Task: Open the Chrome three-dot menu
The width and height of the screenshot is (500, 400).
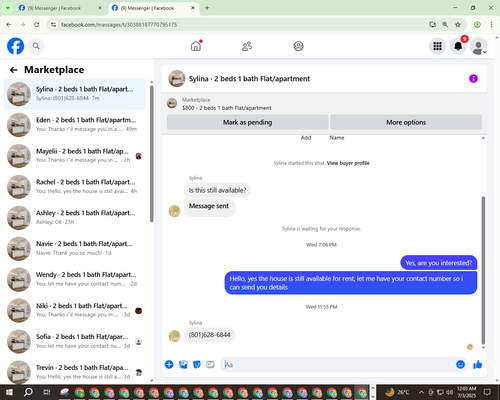Action: coord(491,24)
